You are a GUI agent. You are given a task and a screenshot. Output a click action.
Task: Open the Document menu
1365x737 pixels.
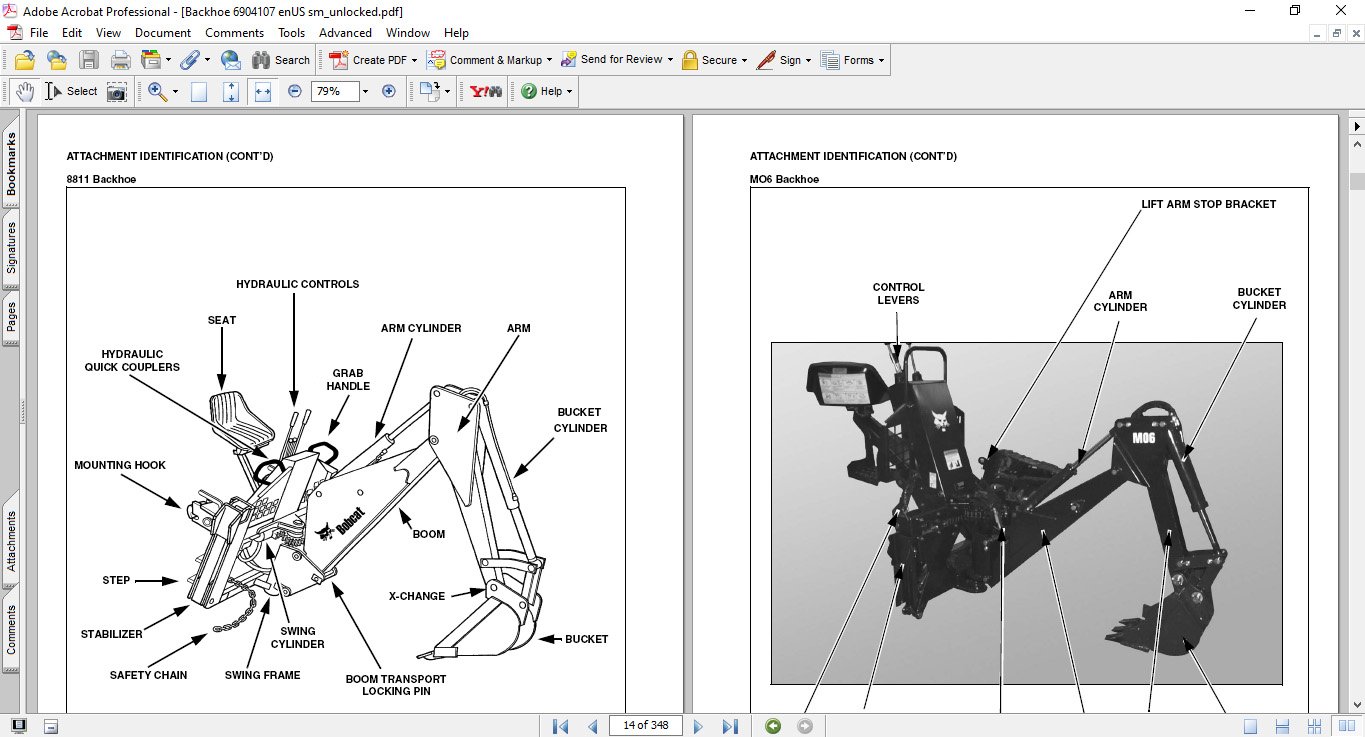click(163, 33)
